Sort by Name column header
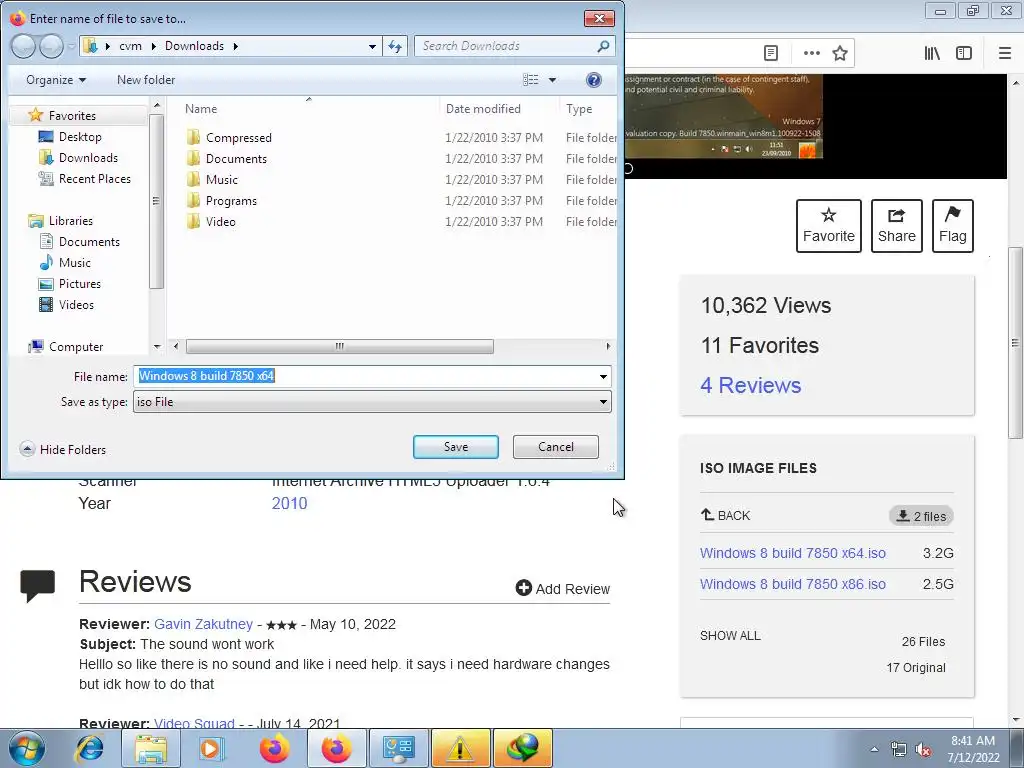The height and width of the screenshot is (768, 1024). [201, 109]
